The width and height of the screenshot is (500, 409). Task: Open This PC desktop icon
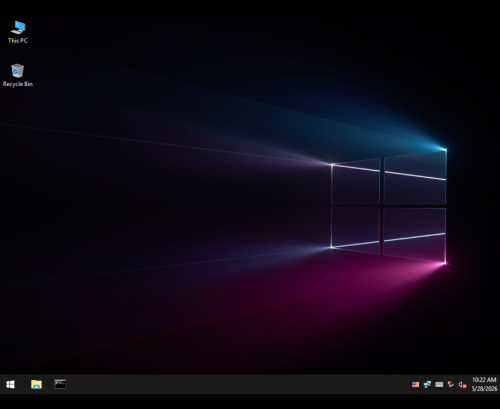coord(18,32)
